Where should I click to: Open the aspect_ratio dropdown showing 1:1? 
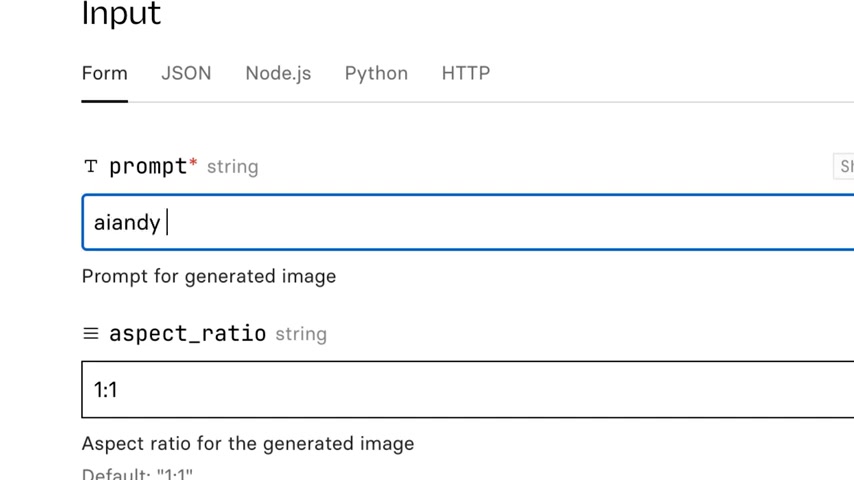click(x=468, y=390)
